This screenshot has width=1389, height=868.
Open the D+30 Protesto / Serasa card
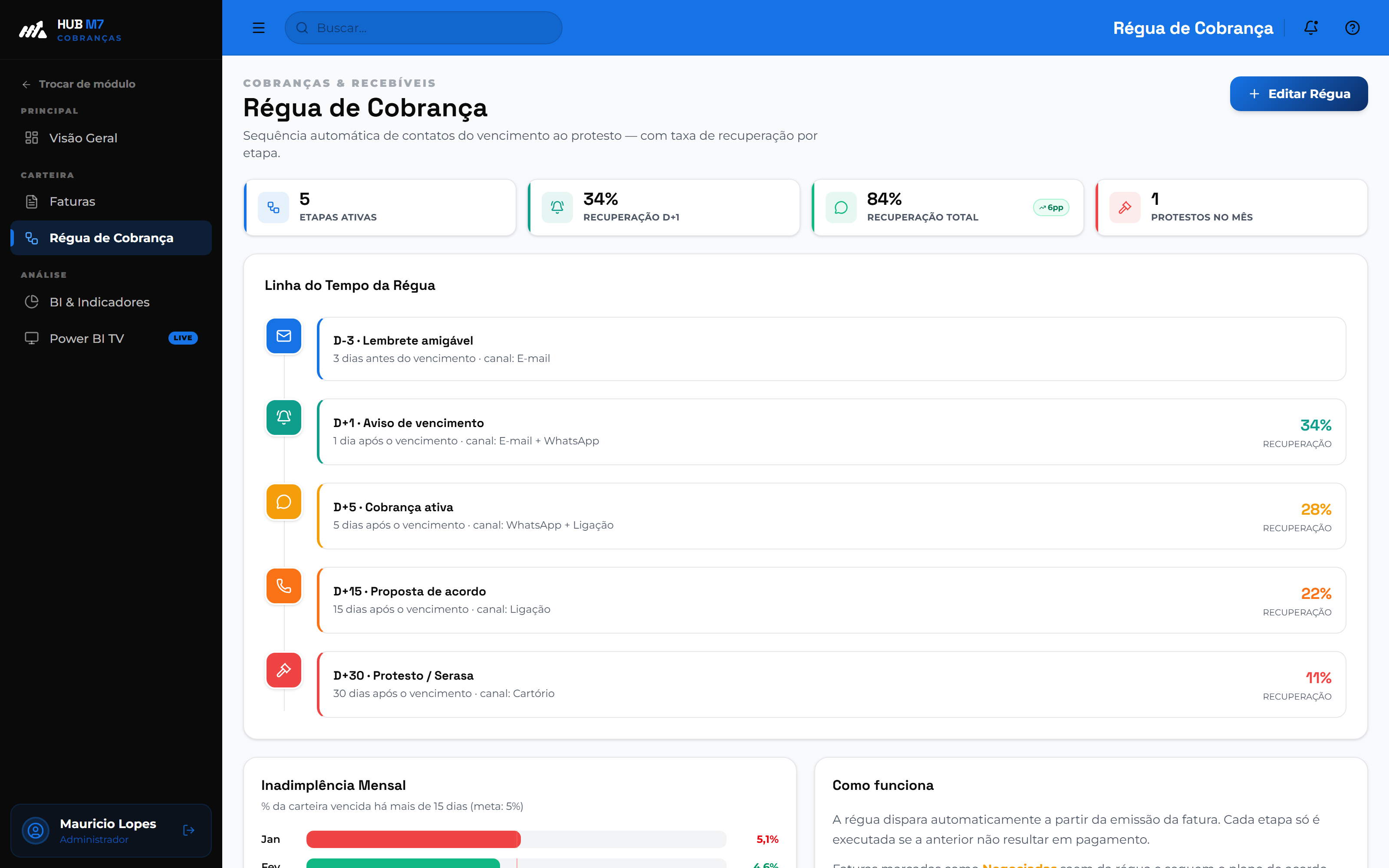(831, 684)
